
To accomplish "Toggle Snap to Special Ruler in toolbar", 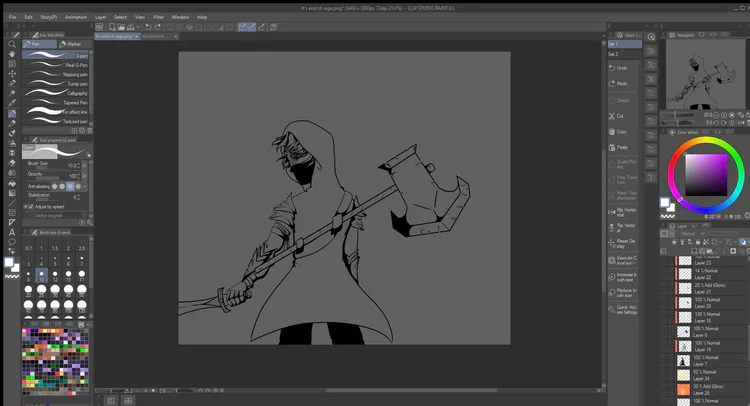I will (252, 27).
